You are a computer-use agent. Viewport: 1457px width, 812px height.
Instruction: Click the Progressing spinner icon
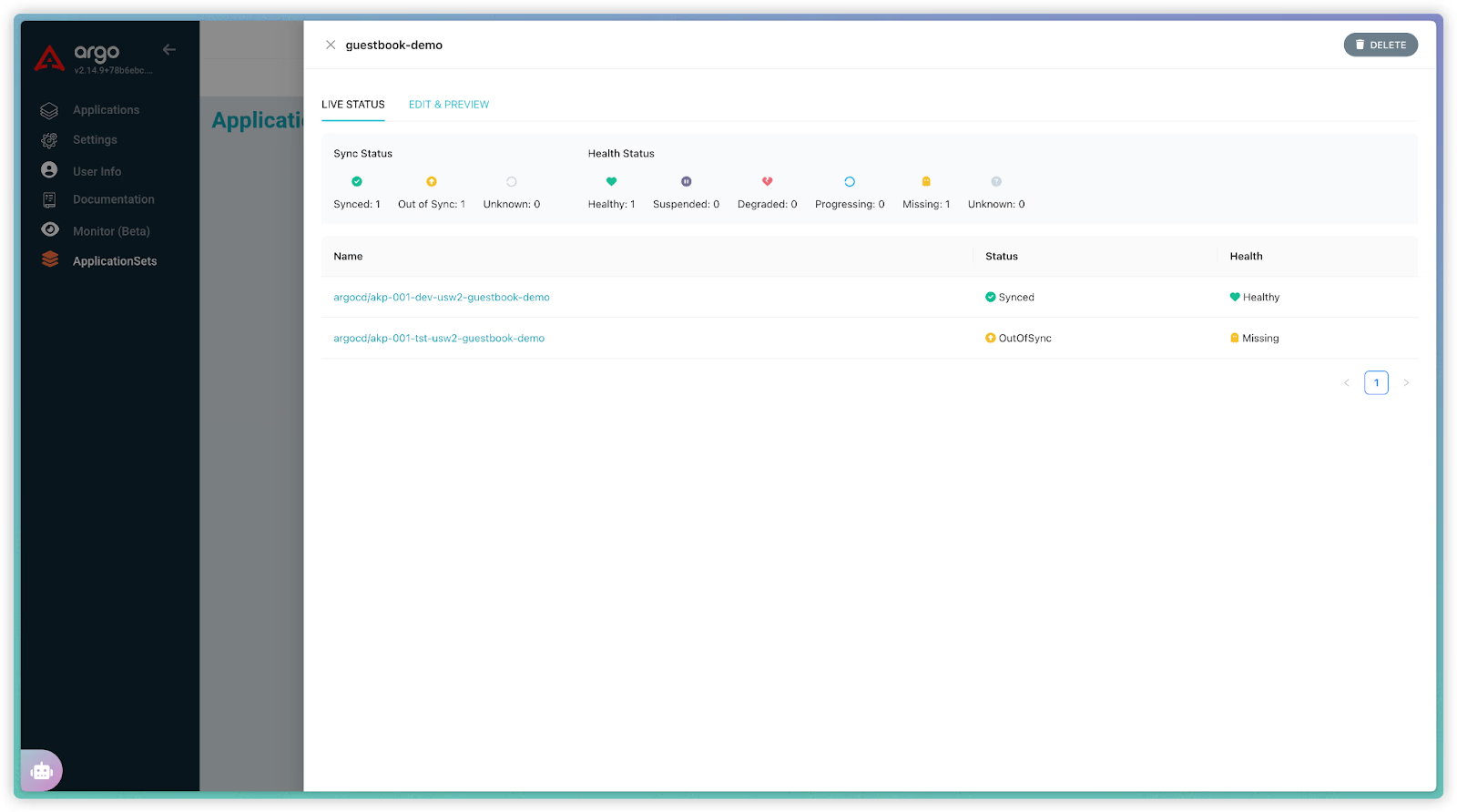(x=850, y=181)
